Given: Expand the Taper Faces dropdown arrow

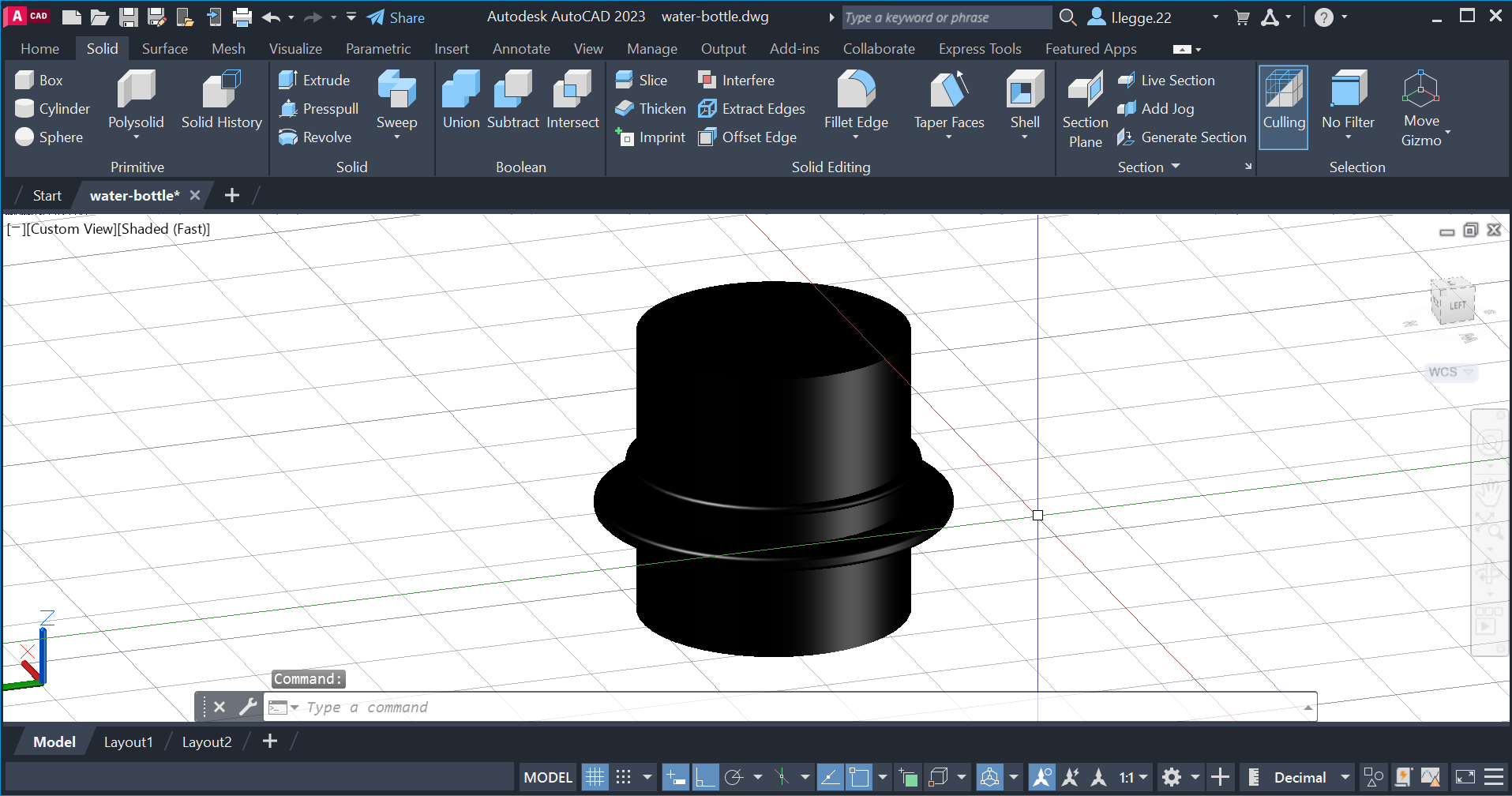Looking at the screenshot, I should tap(949, 138).
